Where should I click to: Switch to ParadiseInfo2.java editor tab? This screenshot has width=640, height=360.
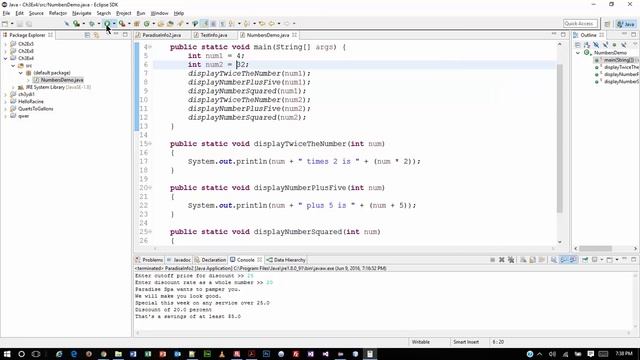coord(162,35)
